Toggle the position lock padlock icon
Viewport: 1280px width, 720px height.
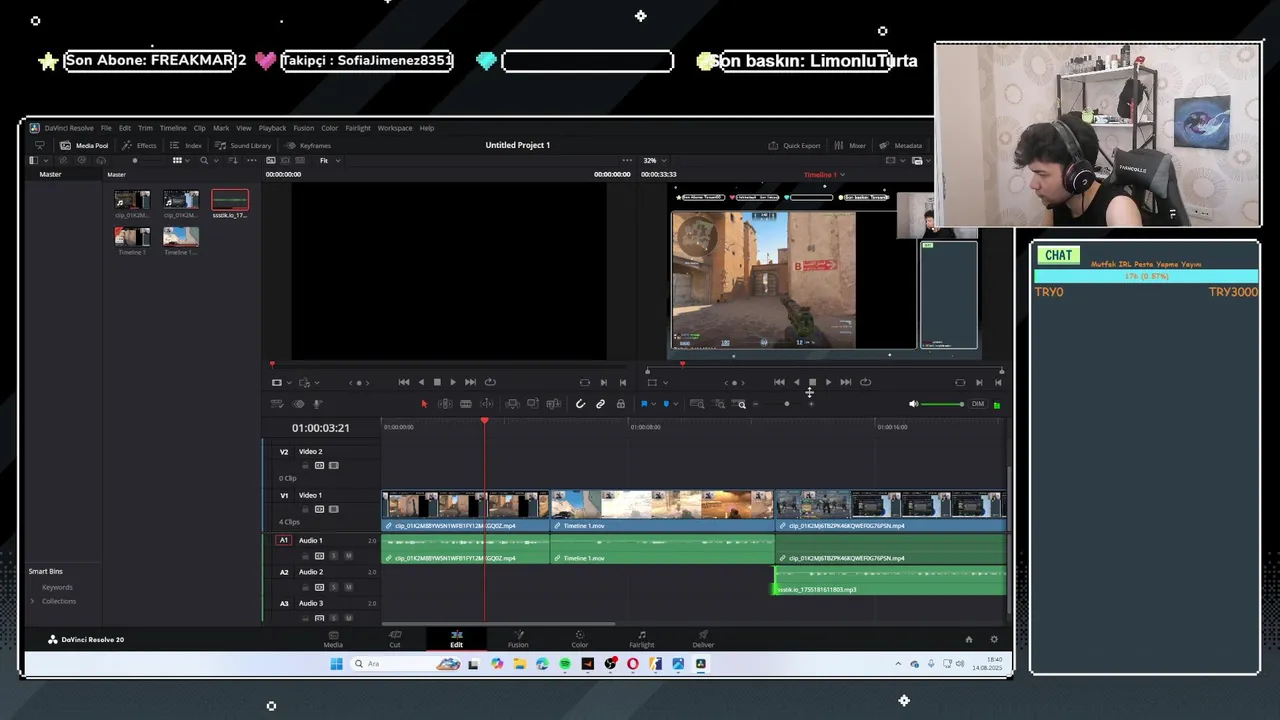pos(620,404)
